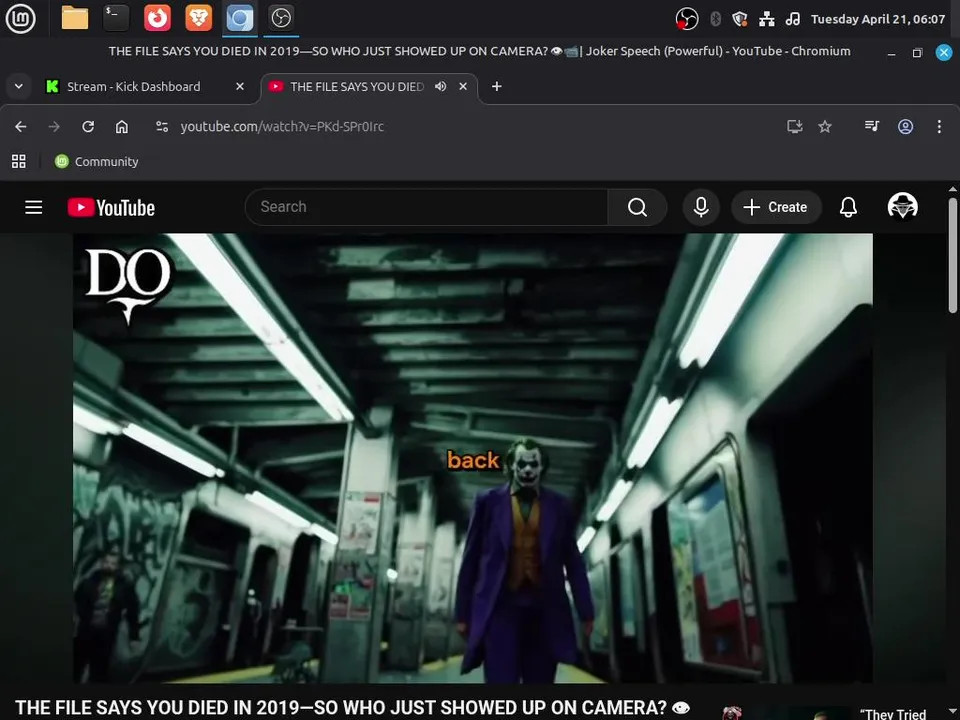Open a new browser tab

pyautogui.click(x=497, y=86)
